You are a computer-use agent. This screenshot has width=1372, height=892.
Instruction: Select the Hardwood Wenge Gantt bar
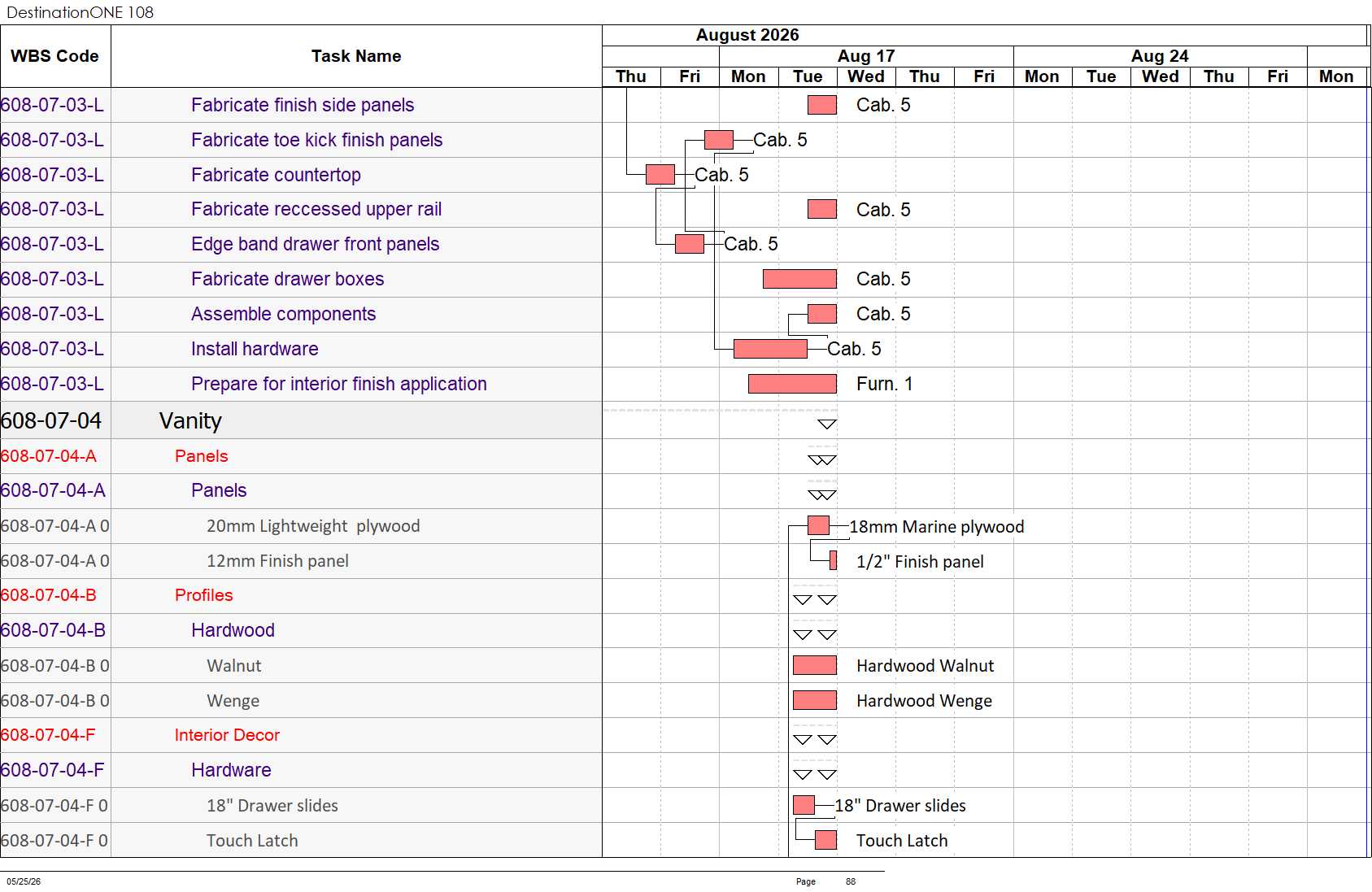tap(815, 700)
